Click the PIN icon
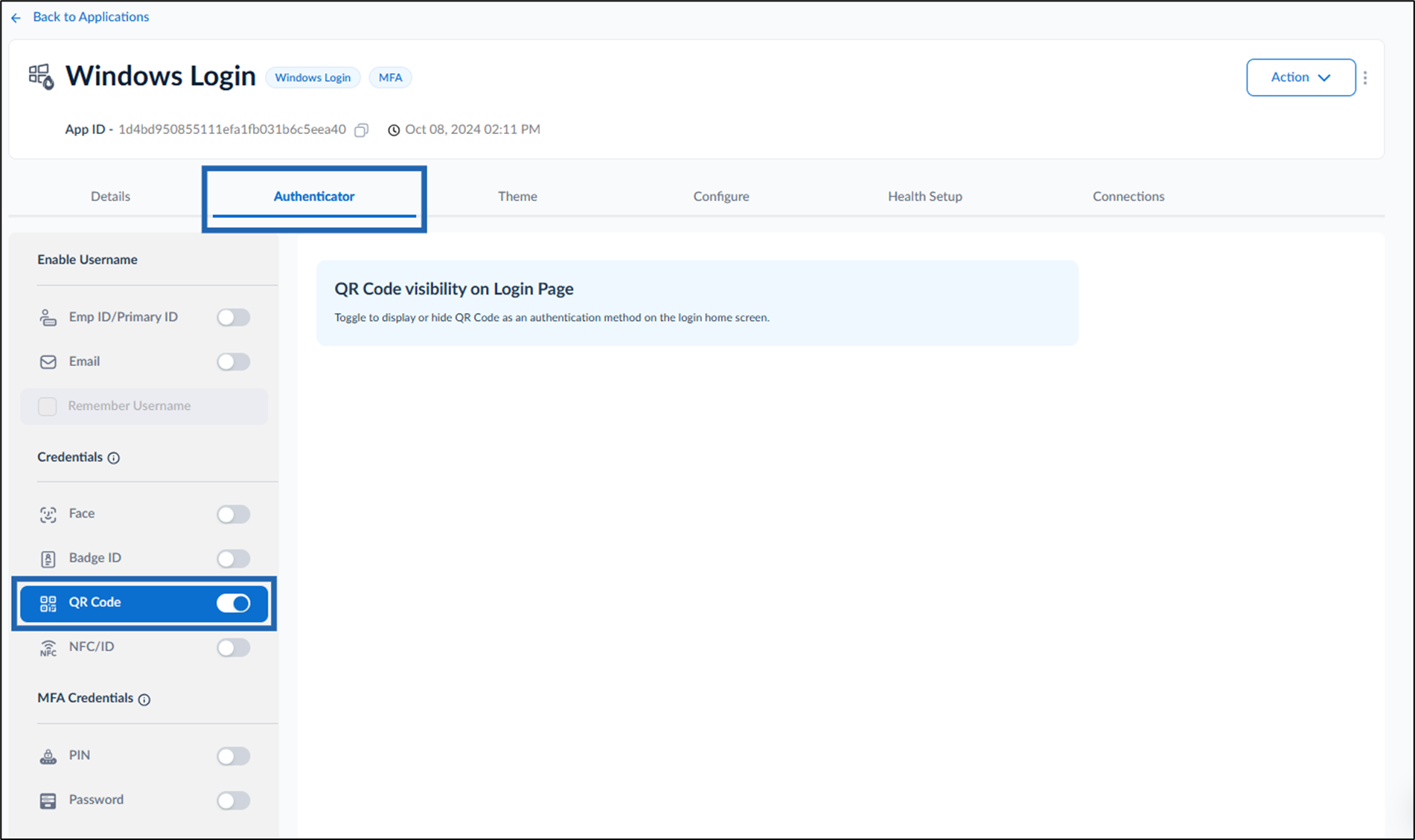Image resolution: width=1415 pixels, height=840 pixels. [x=48, y=757]
